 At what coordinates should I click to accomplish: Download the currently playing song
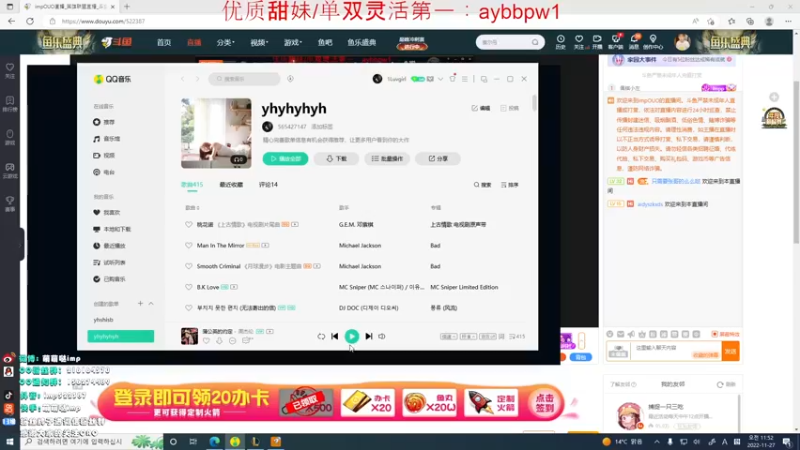[x=219, y=340]
